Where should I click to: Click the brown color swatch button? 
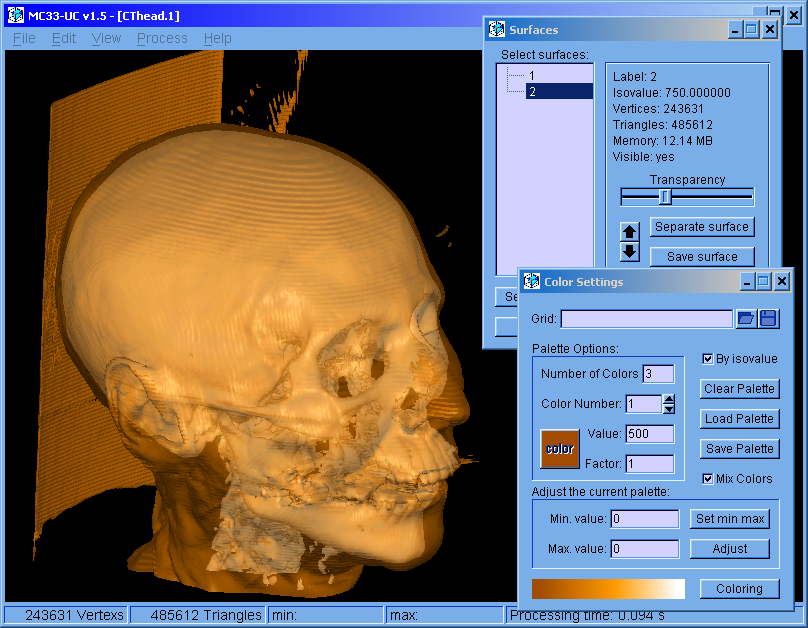pyautogui.click(x=559, y=449)
